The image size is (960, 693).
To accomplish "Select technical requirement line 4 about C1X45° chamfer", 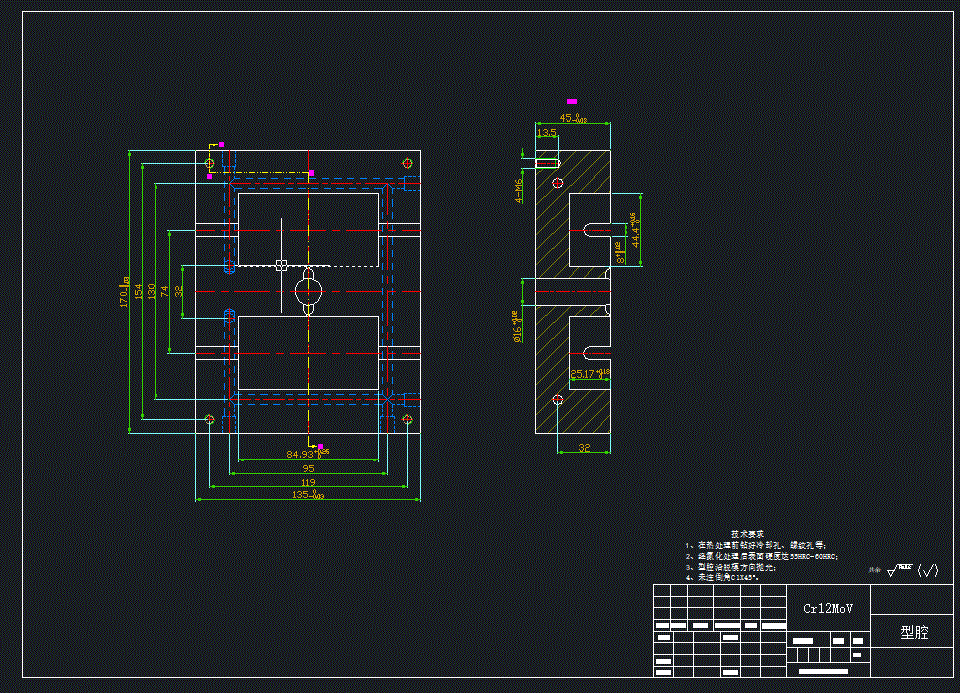I will click(x=722, y=577).
